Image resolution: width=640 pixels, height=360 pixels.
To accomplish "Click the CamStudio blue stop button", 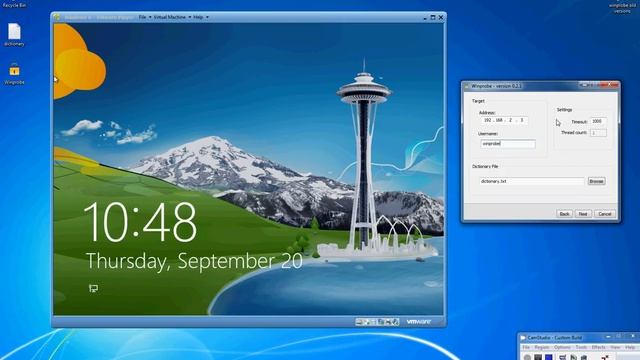I will coord(549,358).
